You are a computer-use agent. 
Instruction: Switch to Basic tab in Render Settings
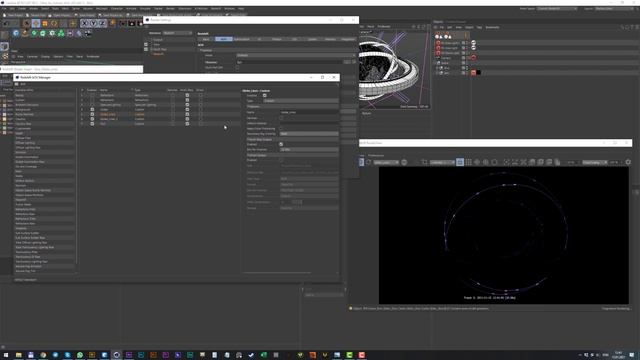pyautogui.click(x=206, y=39)
